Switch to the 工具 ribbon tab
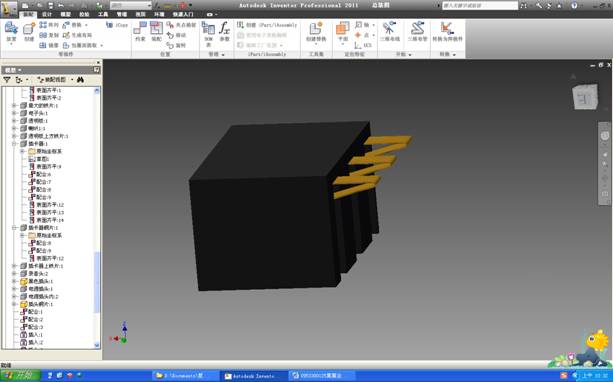The width and height of the screenshot is (613, 382). [x=103, y=14]
